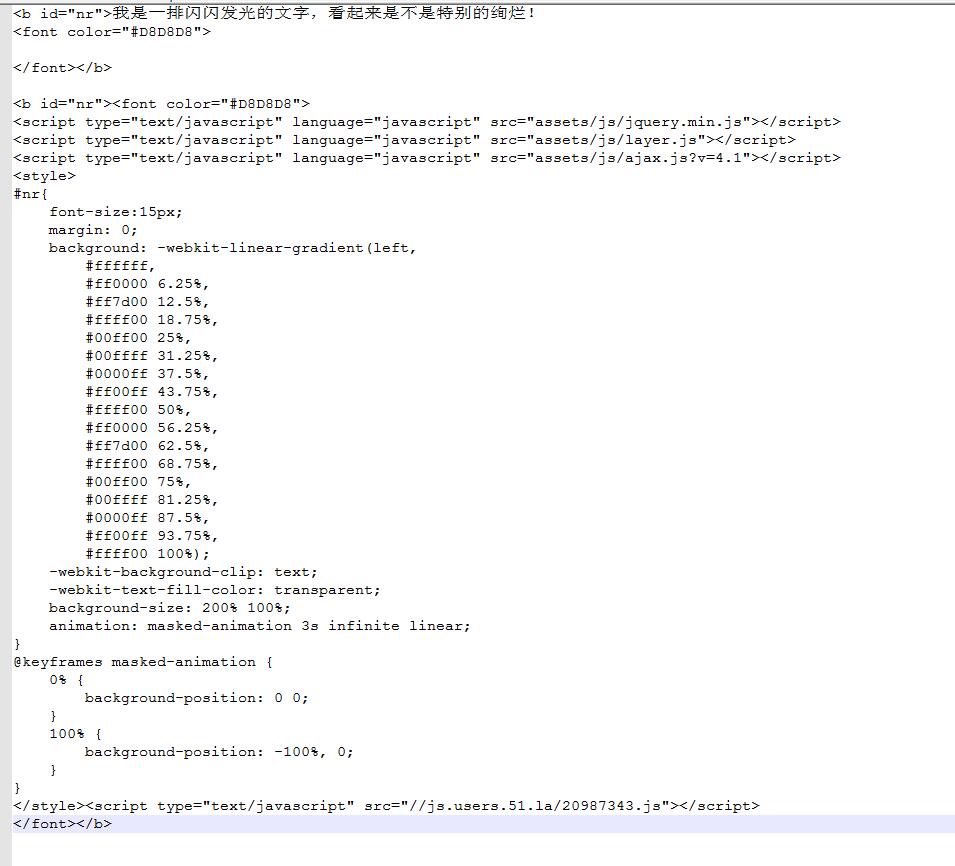Click the Chinese text in the first line

325,14
